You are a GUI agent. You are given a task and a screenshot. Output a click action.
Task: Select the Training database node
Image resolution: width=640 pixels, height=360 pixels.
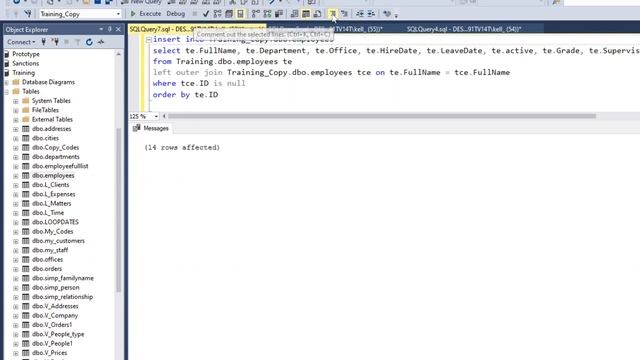point(23,73)
